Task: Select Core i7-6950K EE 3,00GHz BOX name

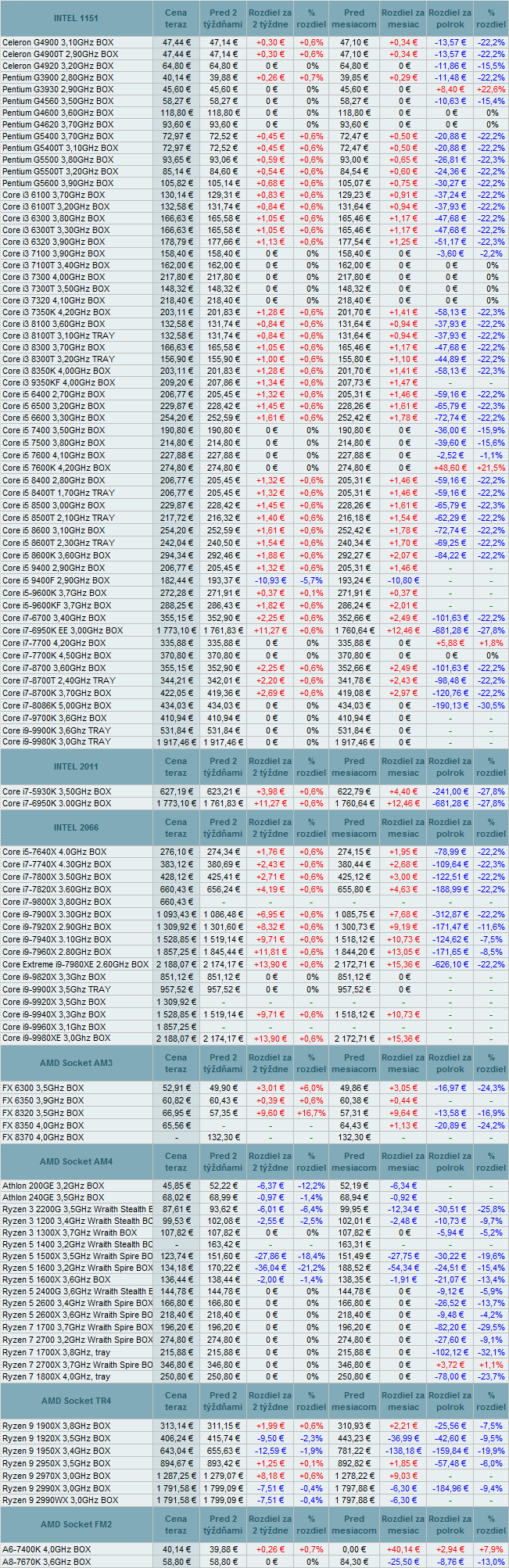Action: [x=63, y=630]
